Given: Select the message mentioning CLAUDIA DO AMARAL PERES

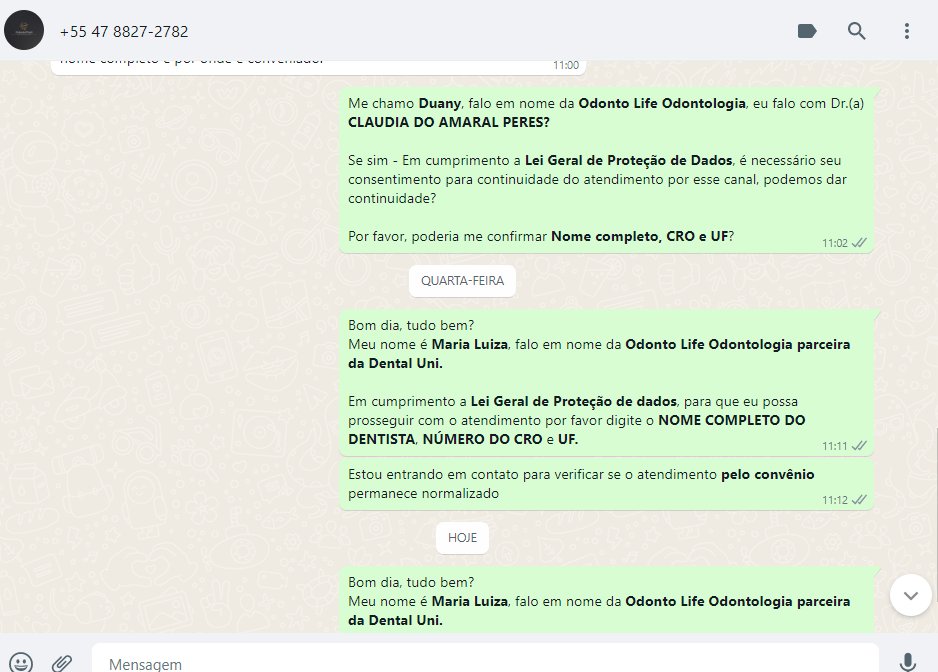Looking at the screenshot, I should (x=607, y=170).
